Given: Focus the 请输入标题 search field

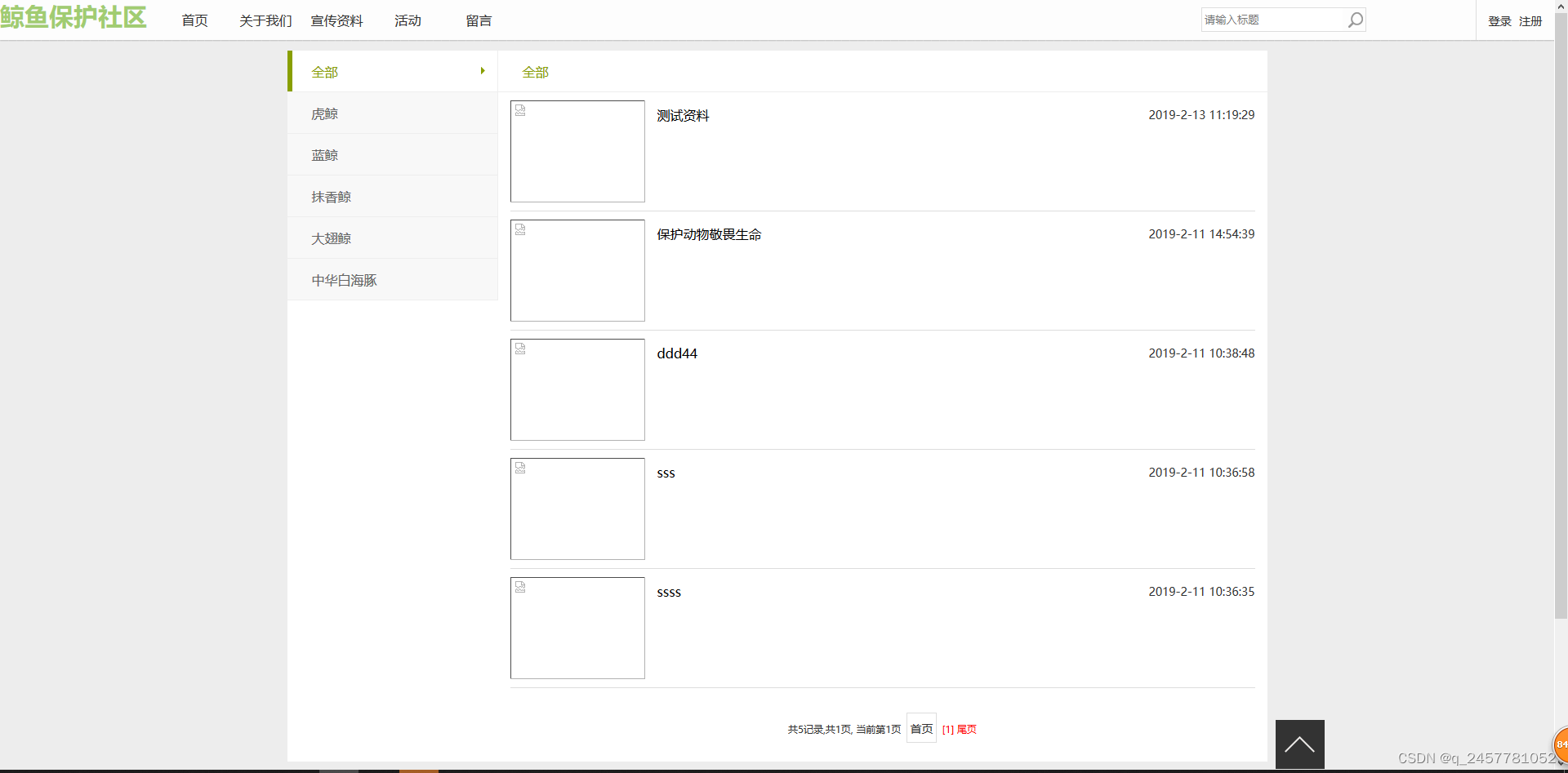Looking at the screenshot, I should click(1274, 20).
